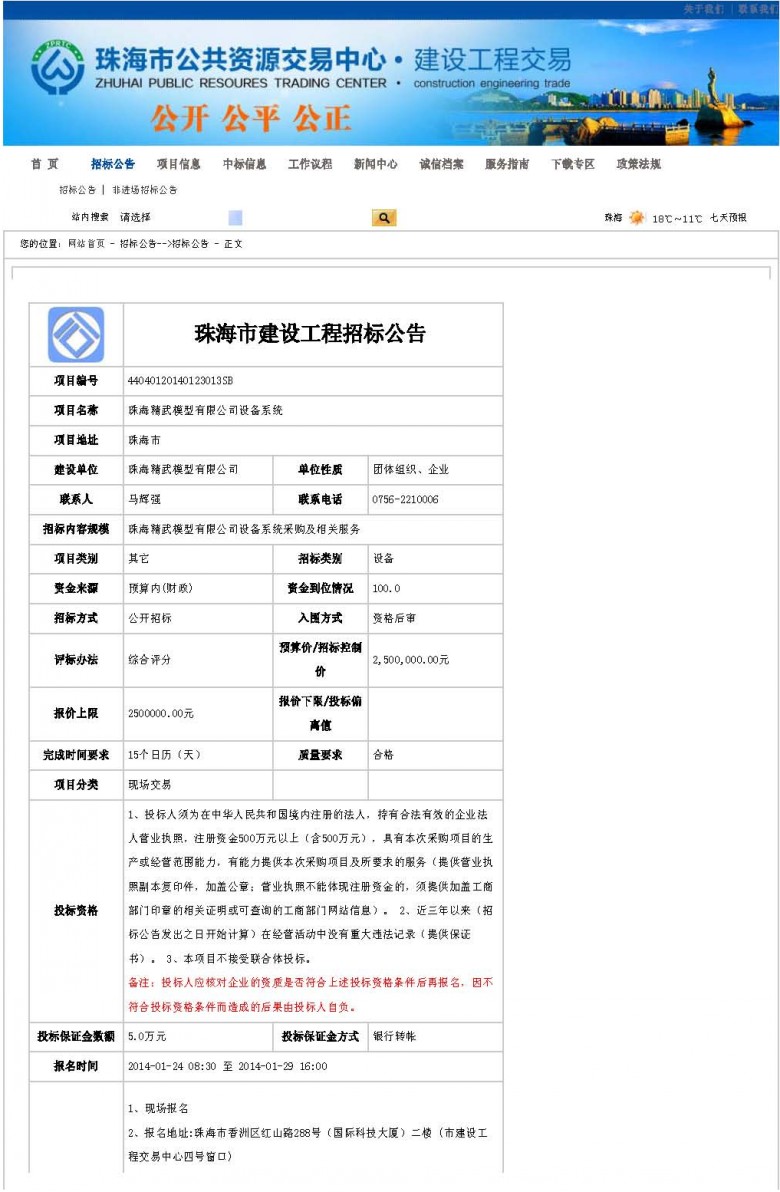Image resolution: width=780 pixels, height=1192 pixels.
Task: Go to the 下载专区 download section
Action: 572,164
